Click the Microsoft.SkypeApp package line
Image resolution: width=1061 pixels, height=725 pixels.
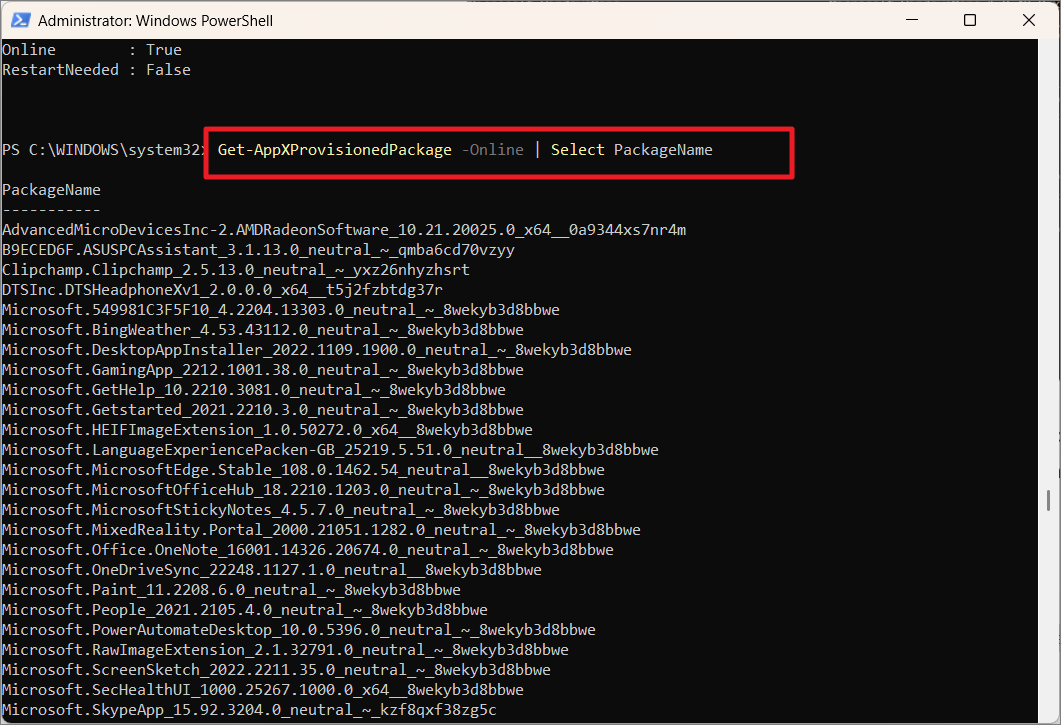[249, 710]
